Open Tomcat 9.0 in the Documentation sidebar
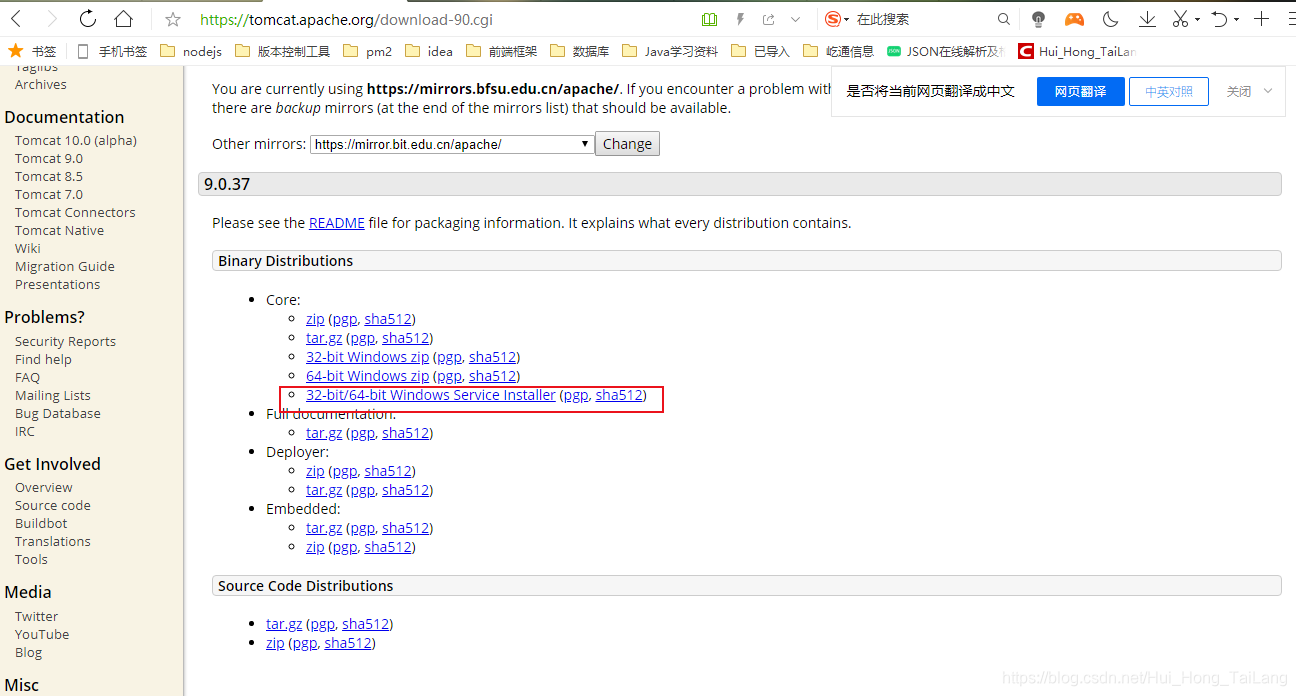 click(x=49, y=158)
